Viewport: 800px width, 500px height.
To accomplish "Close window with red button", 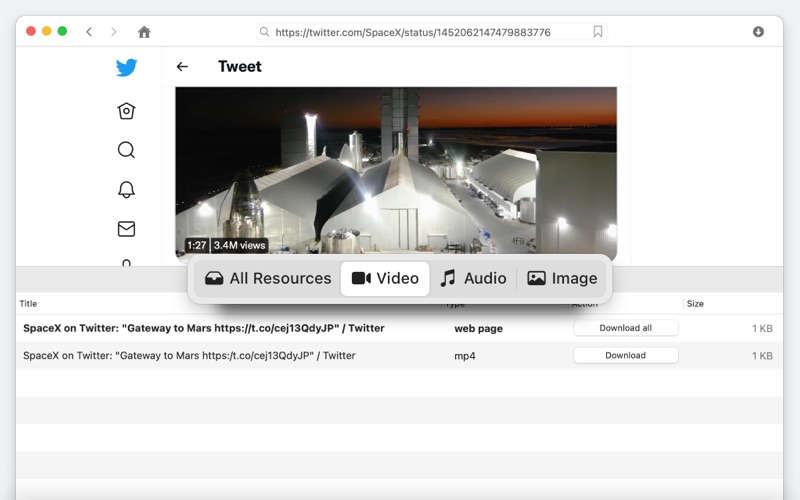I will [x=31, y=31].
